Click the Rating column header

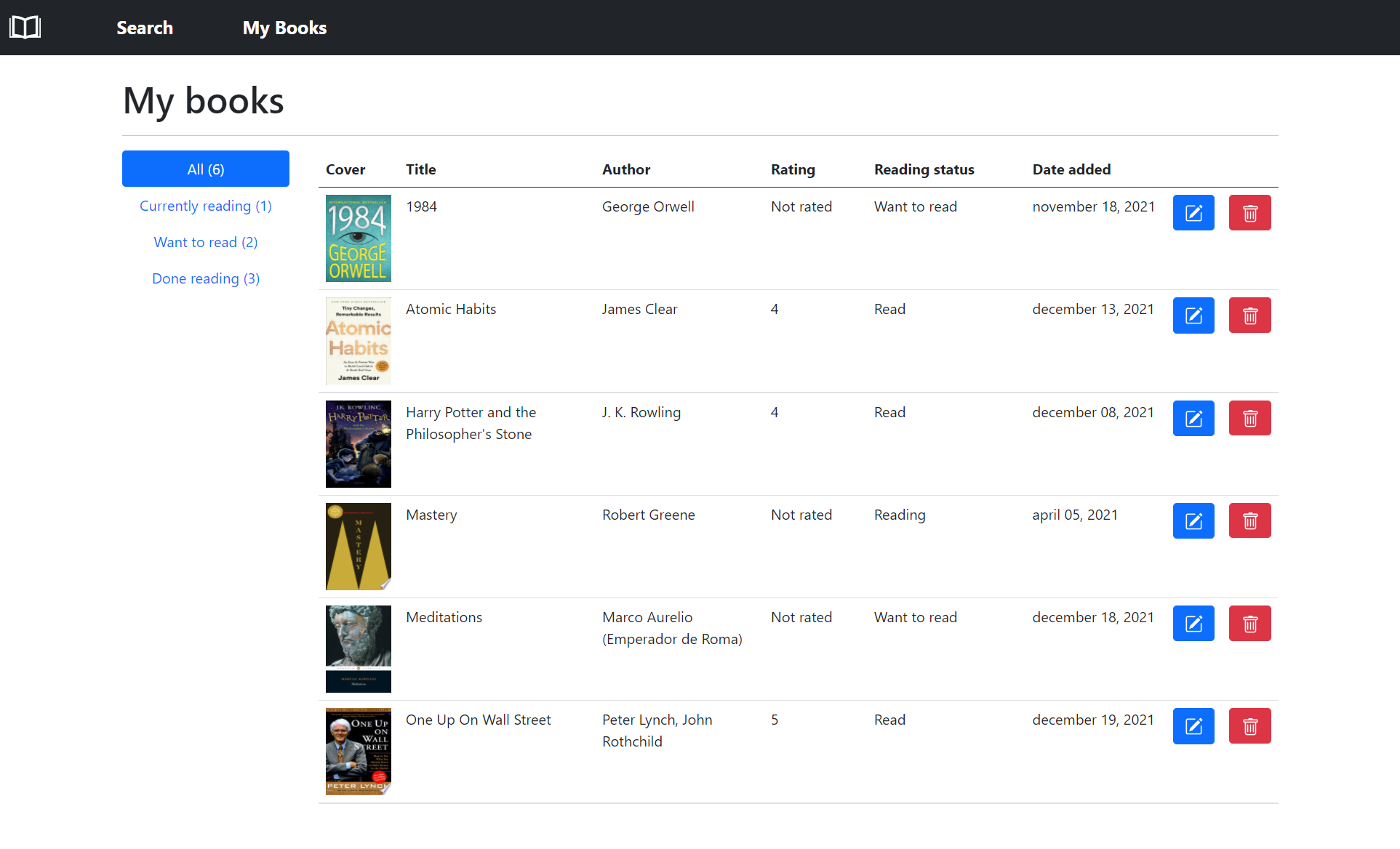coord(793,169)
